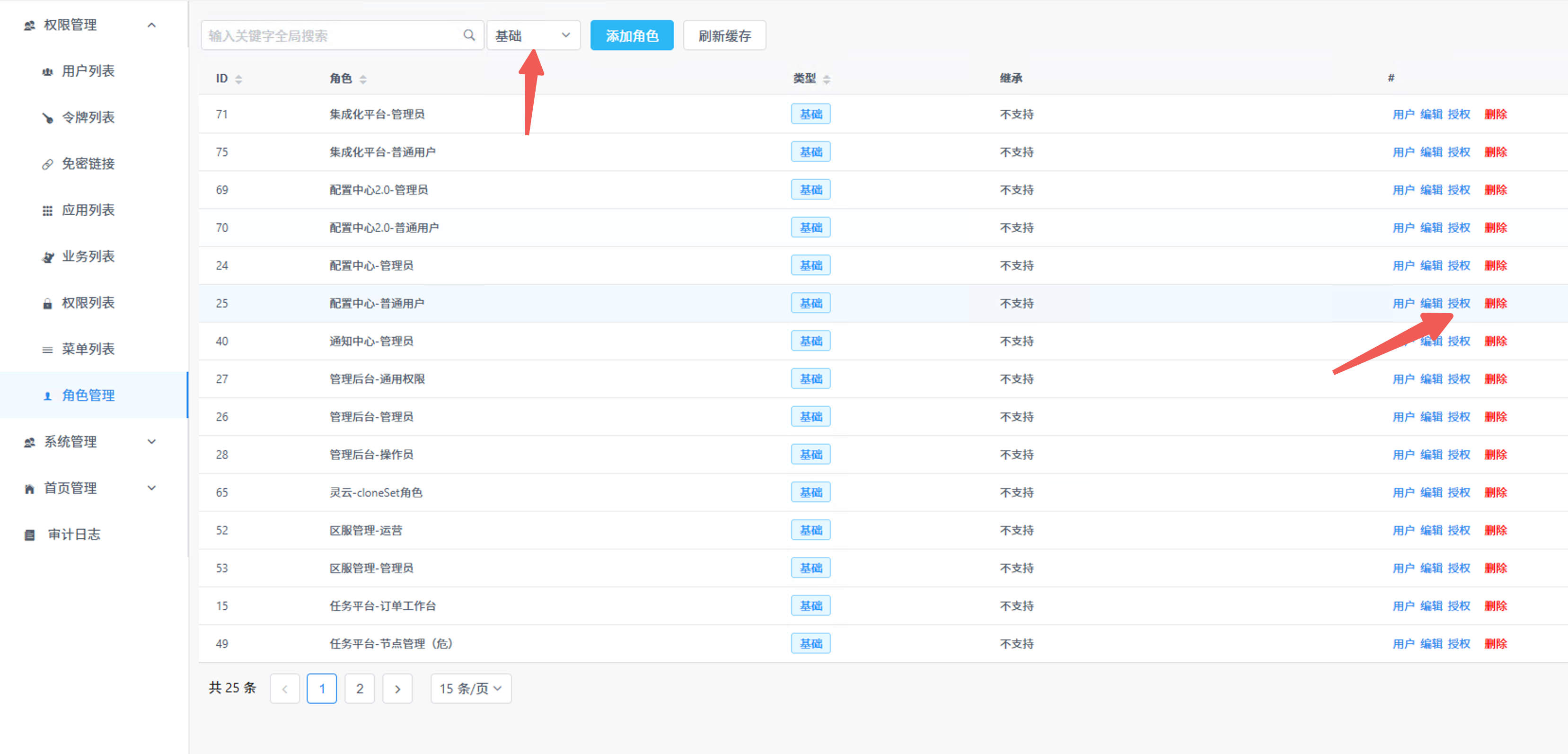
Task: Open 菜单列表 menu item
Action: (88, 349)
